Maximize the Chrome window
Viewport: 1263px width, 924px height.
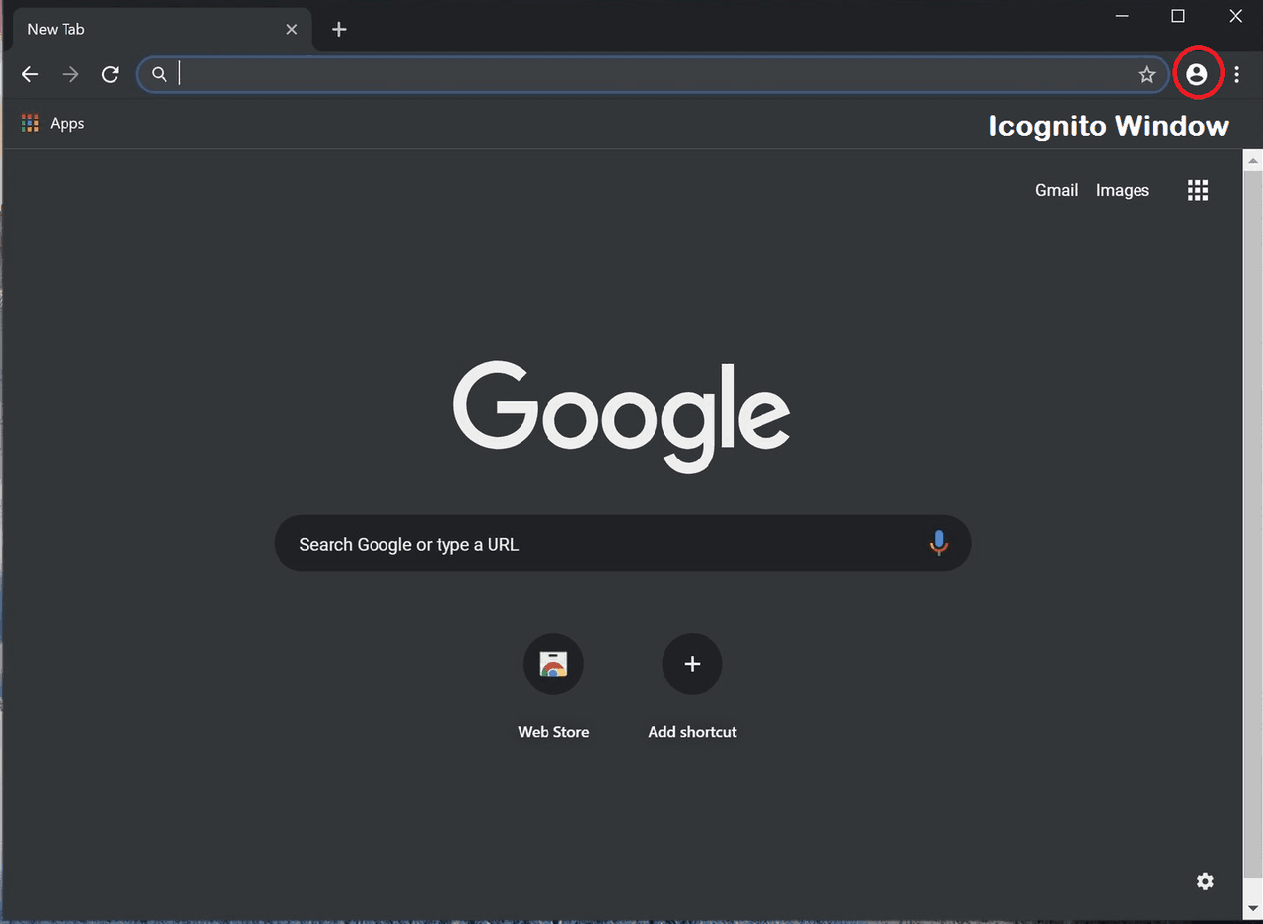click(1178, 15)
